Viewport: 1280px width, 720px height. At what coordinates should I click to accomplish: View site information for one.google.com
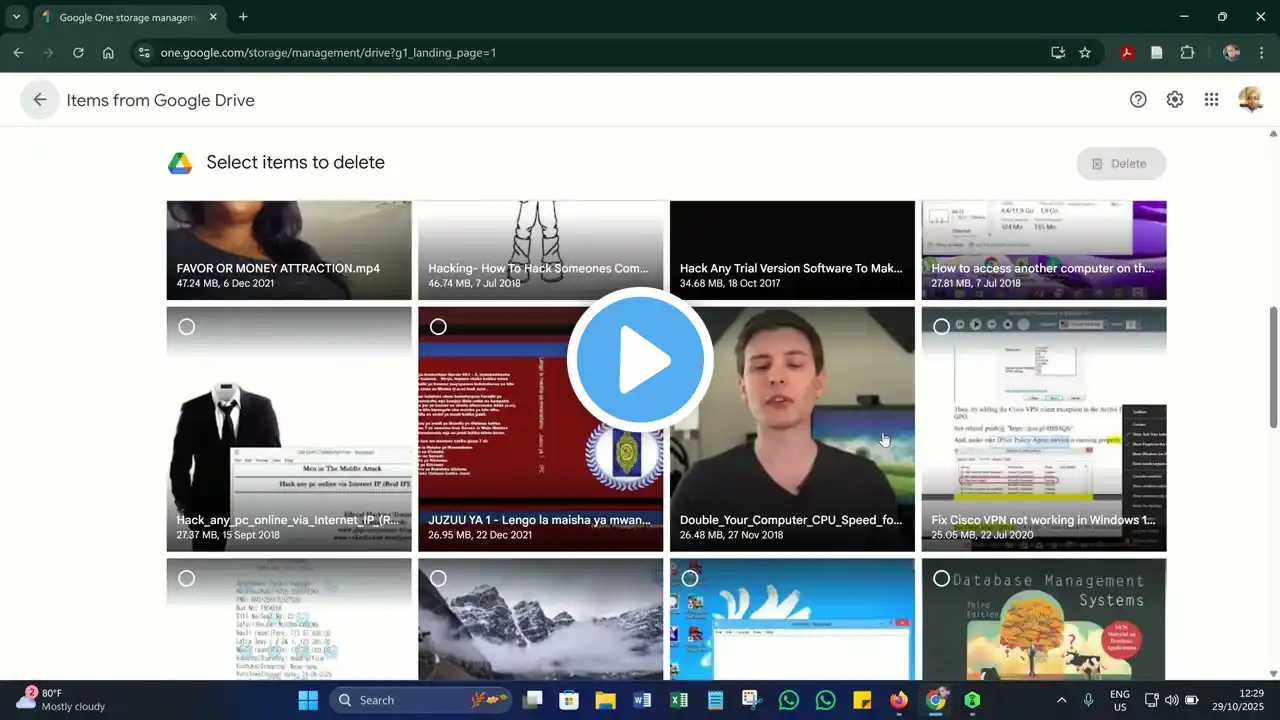143,53
